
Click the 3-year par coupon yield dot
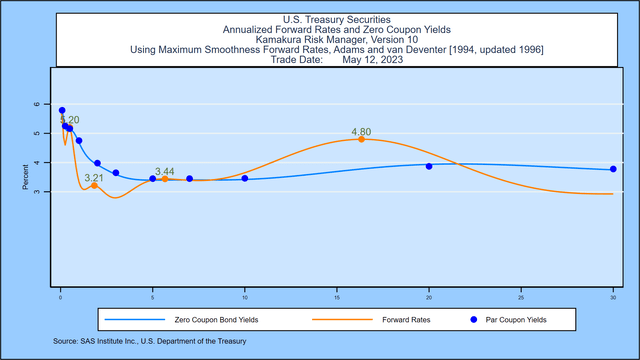click(x=116, y=173)
